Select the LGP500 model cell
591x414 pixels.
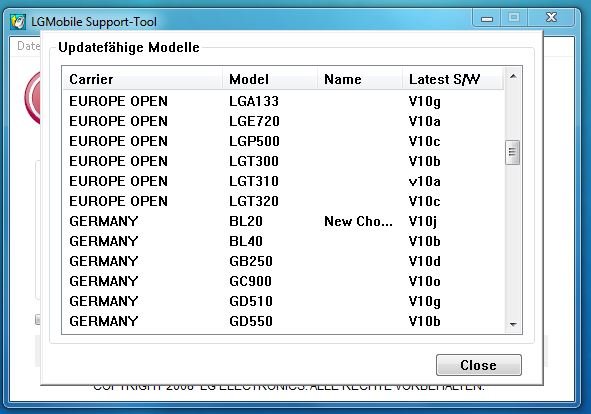254,141
